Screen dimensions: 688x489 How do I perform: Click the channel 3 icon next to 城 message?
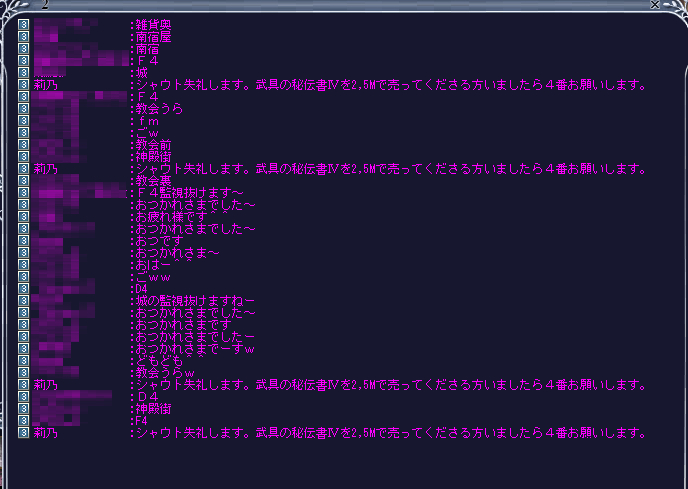23,73
